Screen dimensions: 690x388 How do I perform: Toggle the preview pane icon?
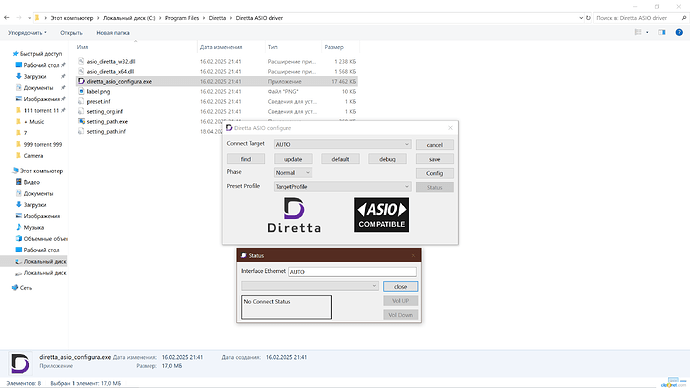pos(662,32)
